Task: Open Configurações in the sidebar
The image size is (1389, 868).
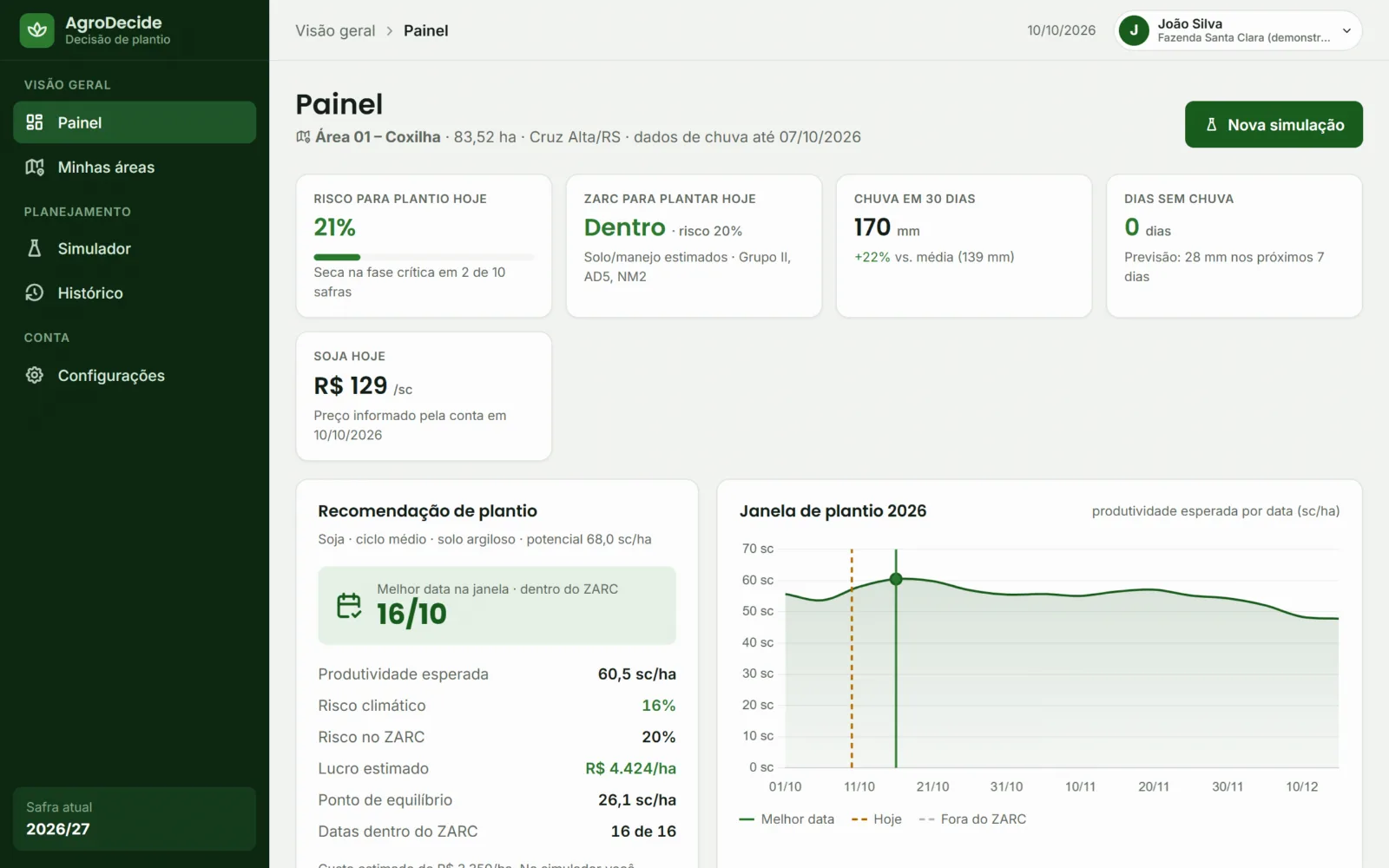Action: pyautogui.click(x=135, y=375)
